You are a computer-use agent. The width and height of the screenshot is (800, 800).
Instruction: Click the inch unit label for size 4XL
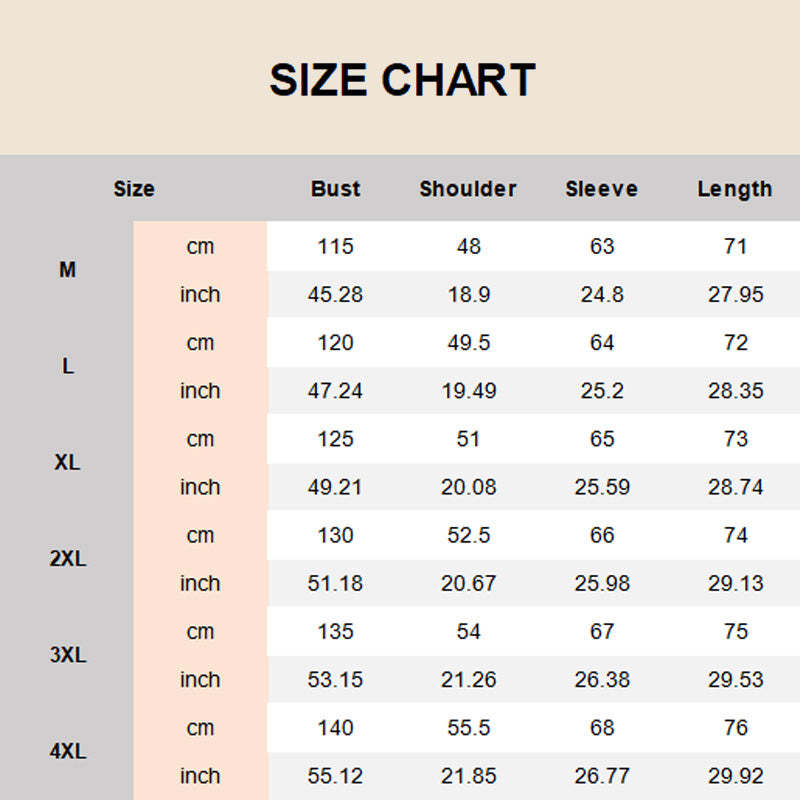click(200, 775)
